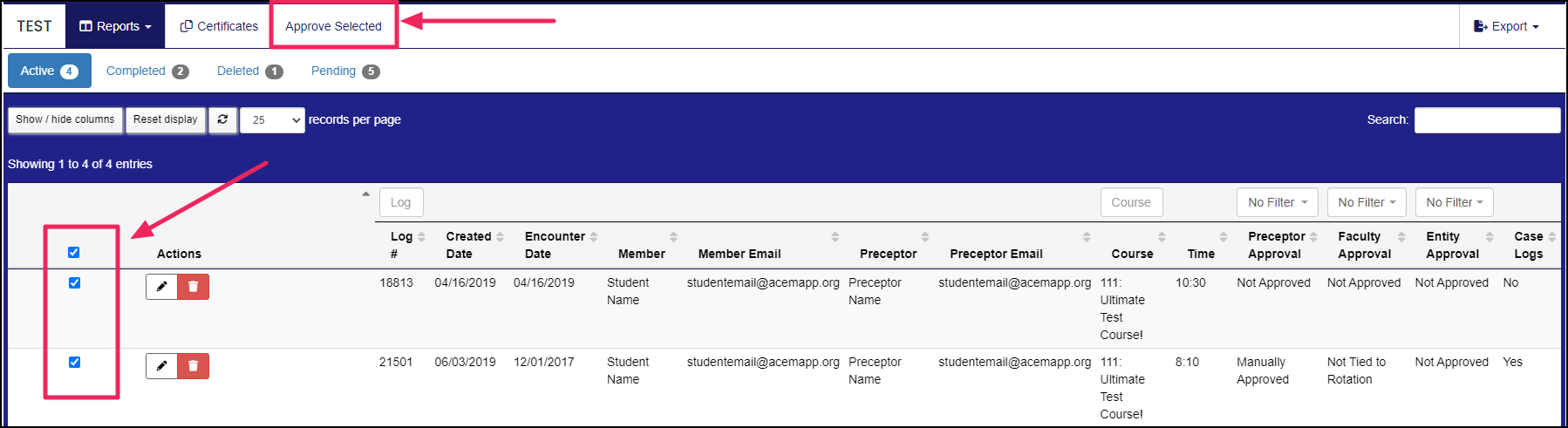Click created date 06/03/2019 cell

pos(465,362)
